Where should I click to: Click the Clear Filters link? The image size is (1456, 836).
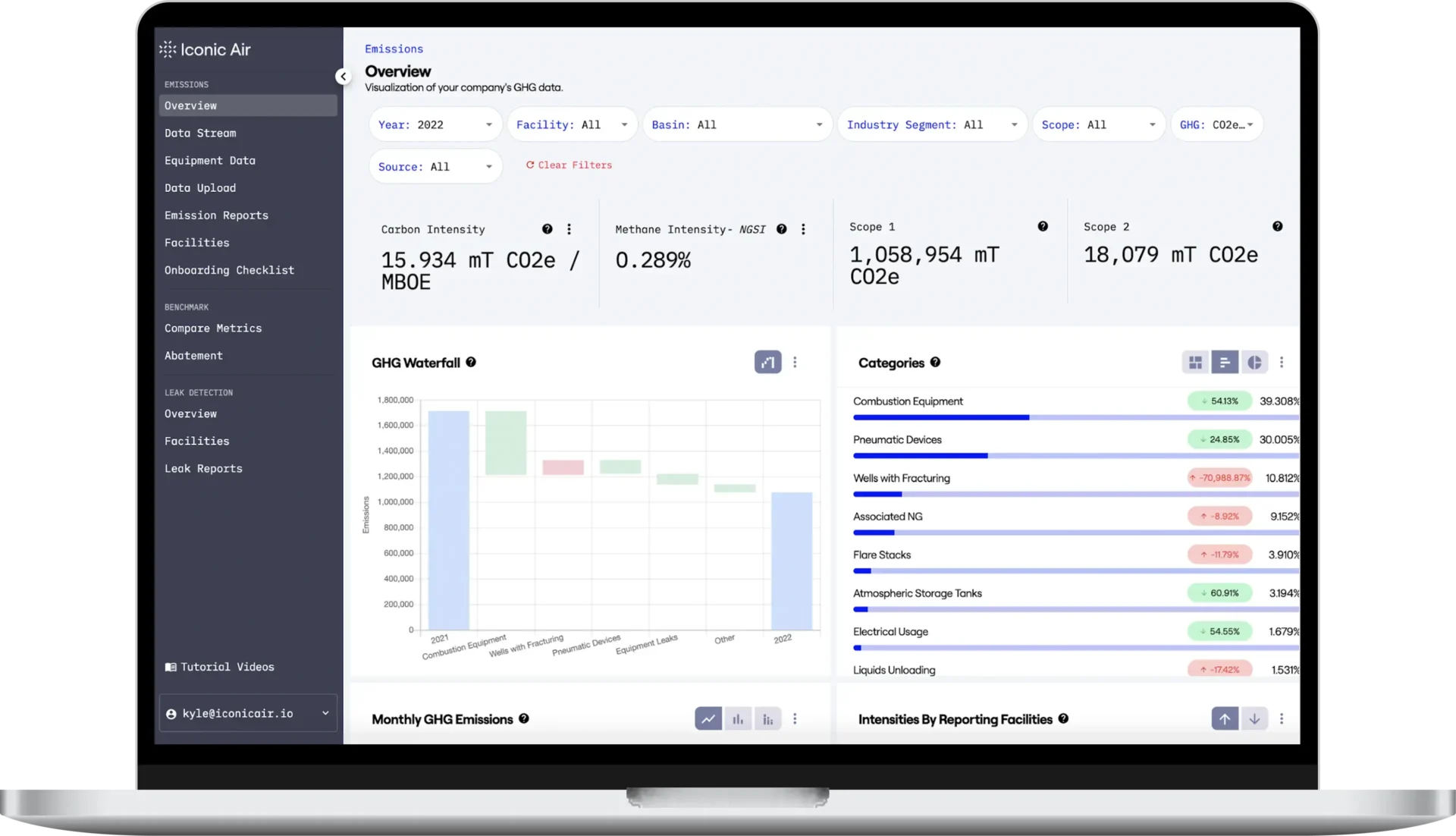click(569, 165)
